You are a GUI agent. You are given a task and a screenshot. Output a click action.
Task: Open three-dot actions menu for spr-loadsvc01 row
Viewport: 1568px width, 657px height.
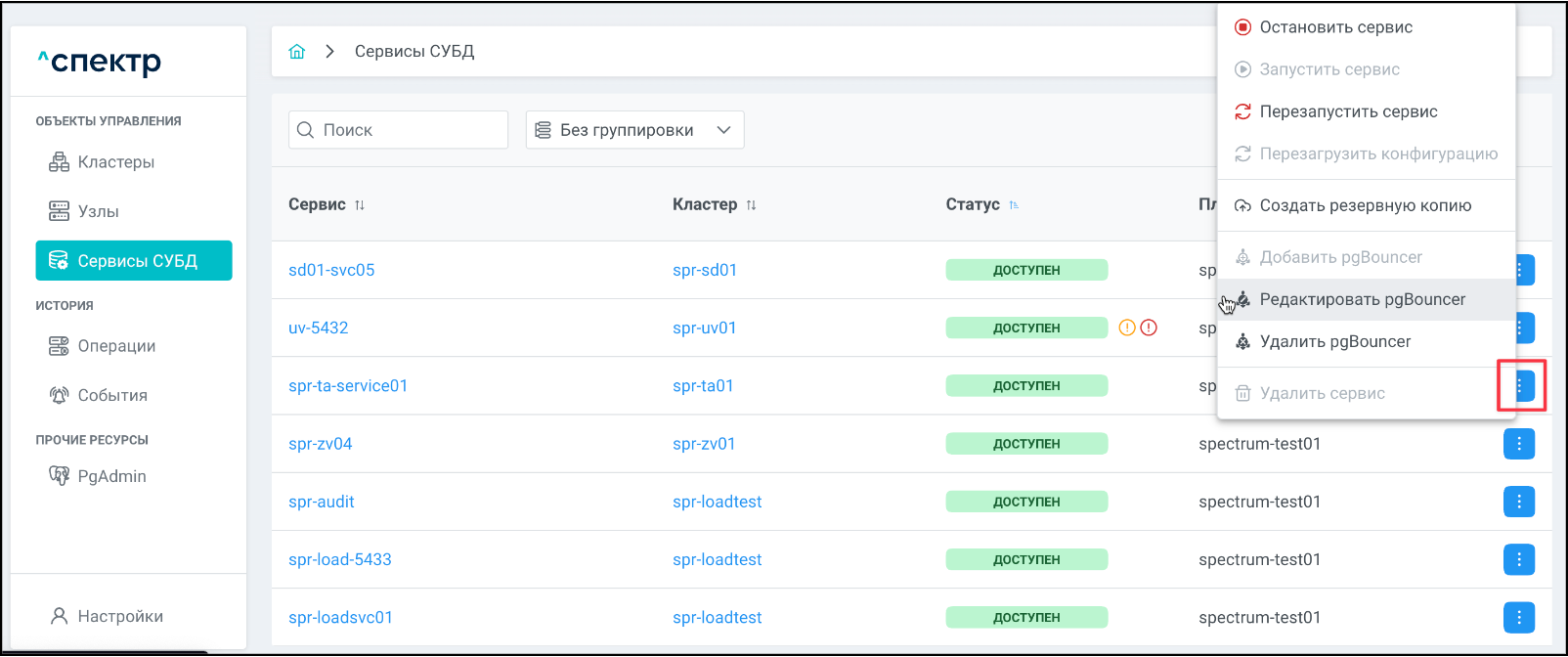click(x=1518, y=617)
